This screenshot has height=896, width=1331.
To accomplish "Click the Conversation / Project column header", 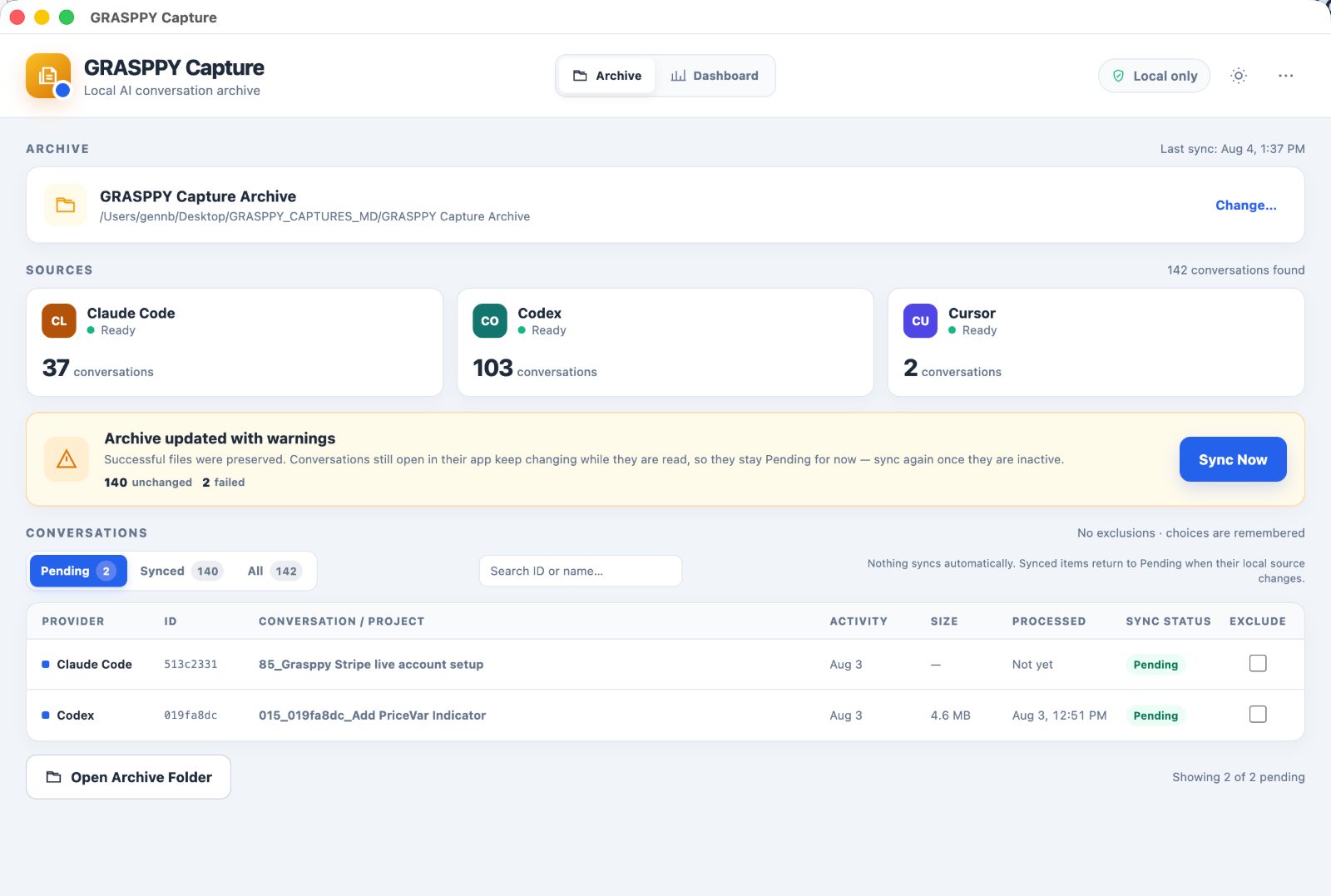I will (x=341, y=621).
